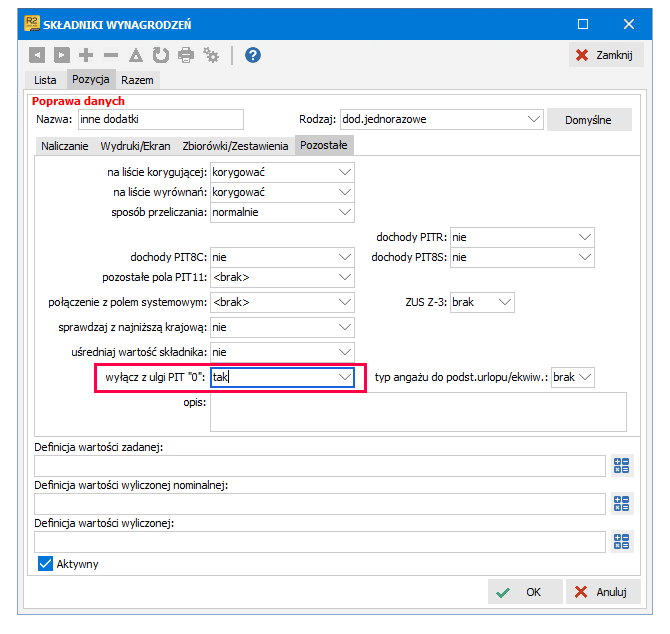The height and width of the screenshot is (634, 670).
Task: Click the Domyślne button
Action: point(589,120)
